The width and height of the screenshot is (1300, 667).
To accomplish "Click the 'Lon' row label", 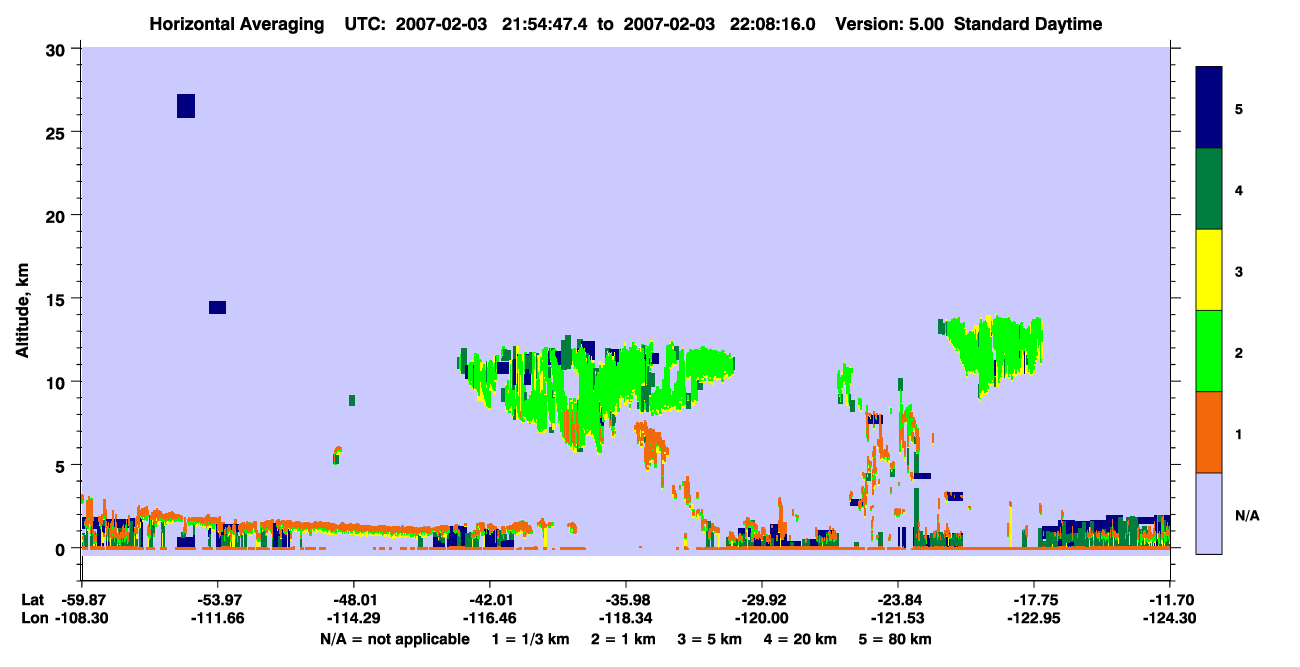I will (33, 618).
